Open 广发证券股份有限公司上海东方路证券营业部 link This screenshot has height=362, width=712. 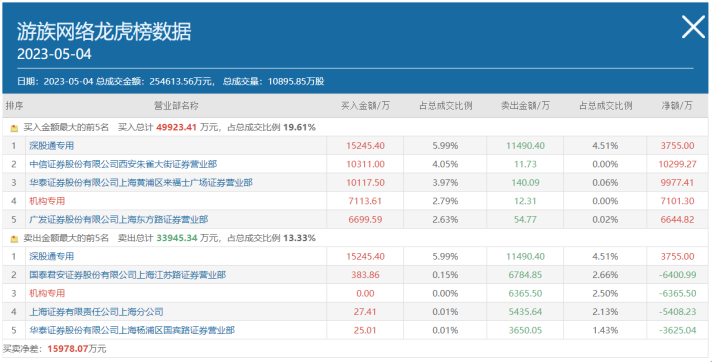pos(119,219)
